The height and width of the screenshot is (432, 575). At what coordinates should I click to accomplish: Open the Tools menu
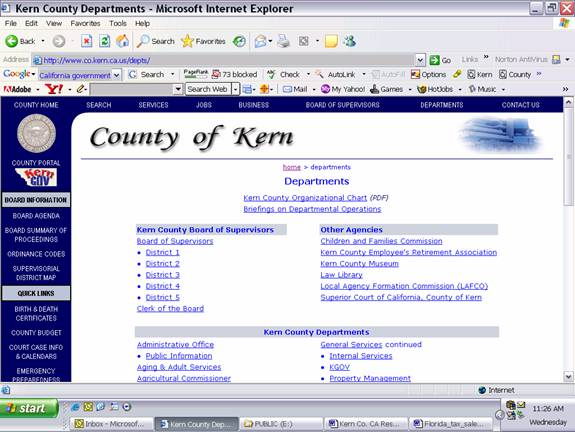click(118, 23)
